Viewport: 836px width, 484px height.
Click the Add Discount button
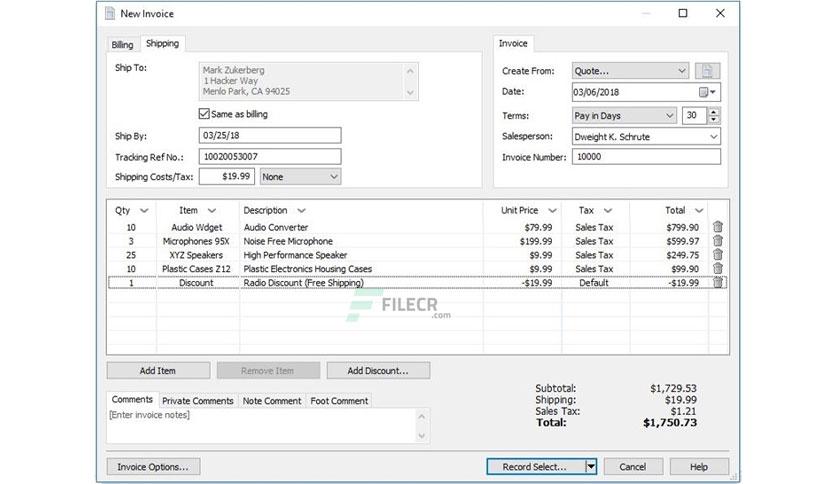point(378,370)
